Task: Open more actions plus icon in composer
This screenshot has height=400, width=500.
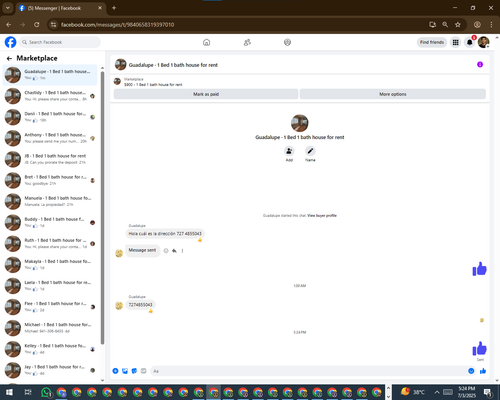Action: pos(115,371)
